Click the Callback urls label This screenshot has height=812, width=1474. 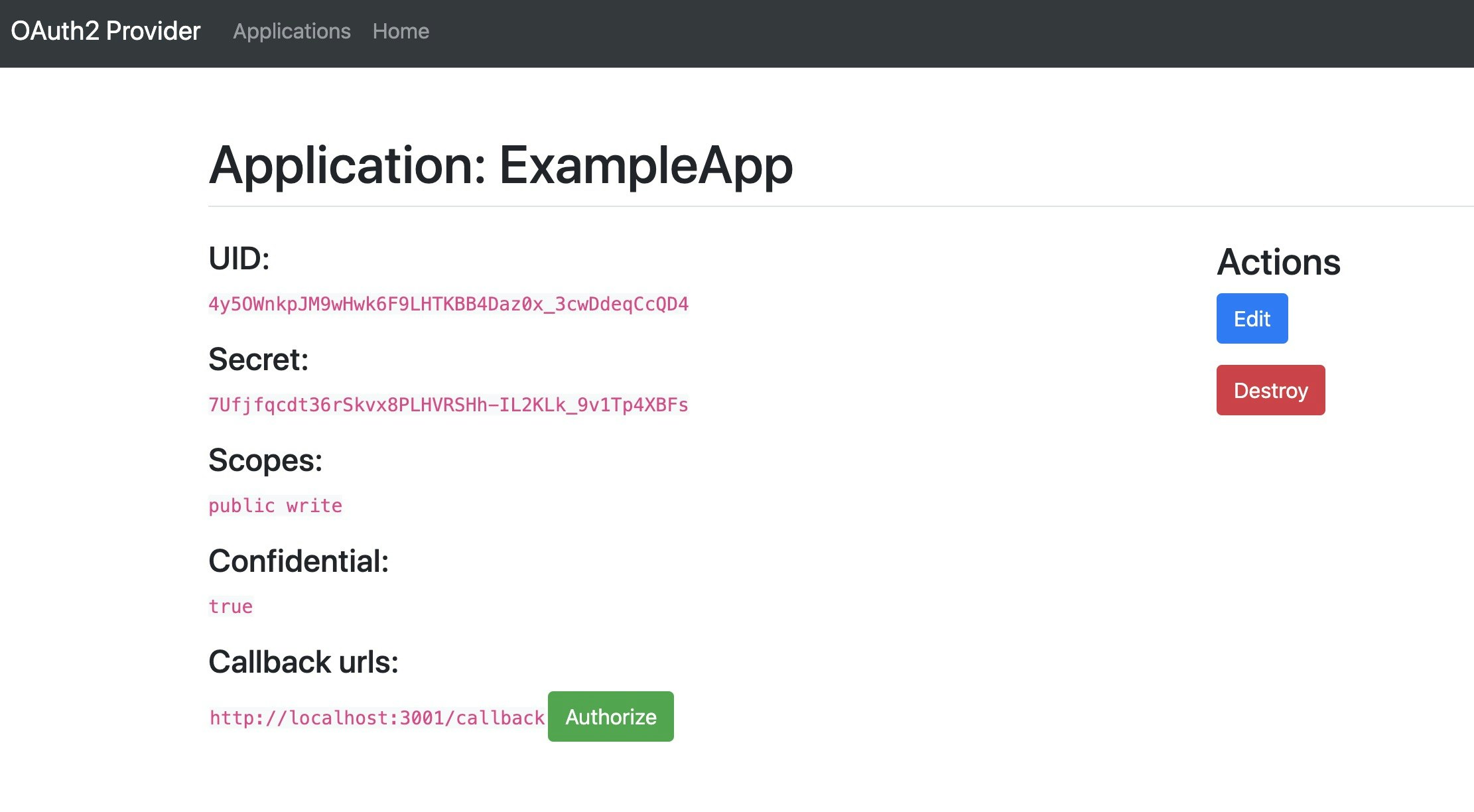[x=303, y=662]
